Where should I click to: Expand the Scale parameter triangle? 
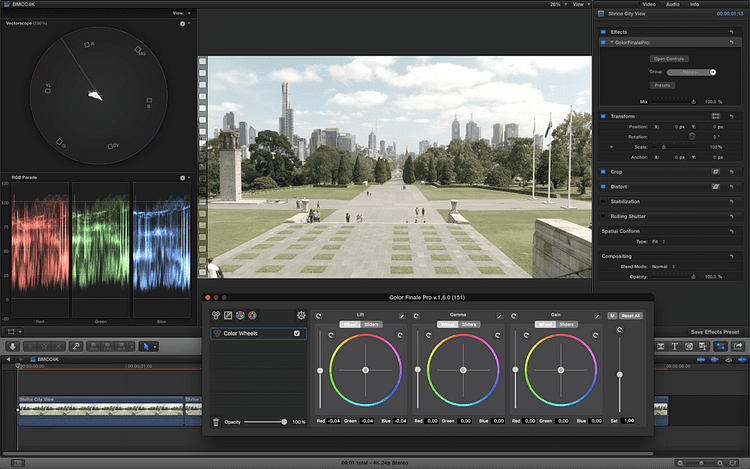click(612, 147)
